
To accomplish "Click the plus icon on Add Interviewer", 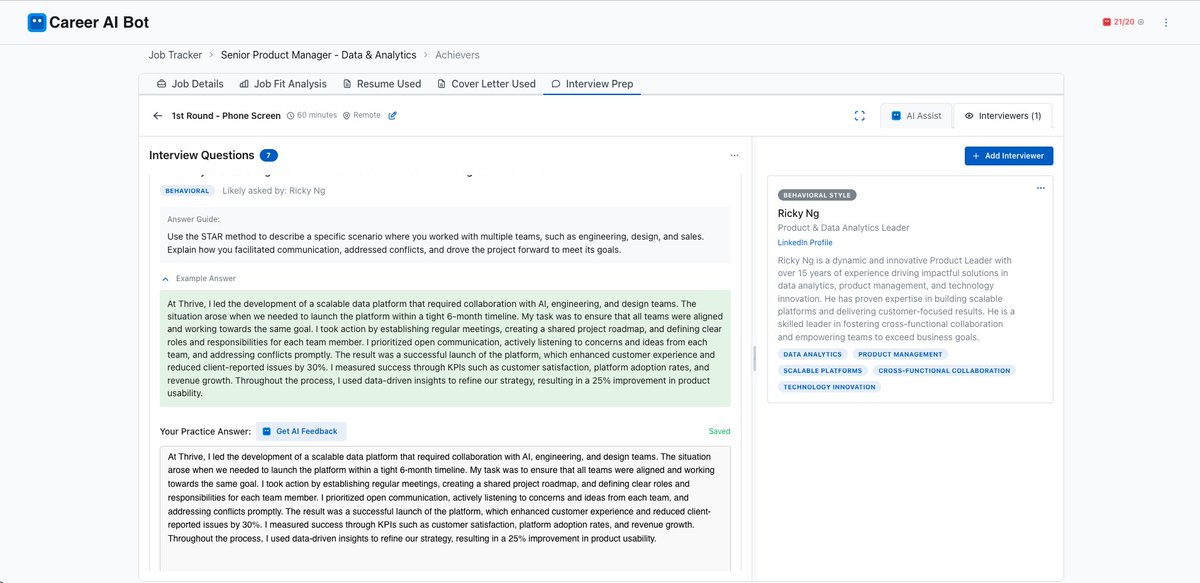I will tap(977, 156).
